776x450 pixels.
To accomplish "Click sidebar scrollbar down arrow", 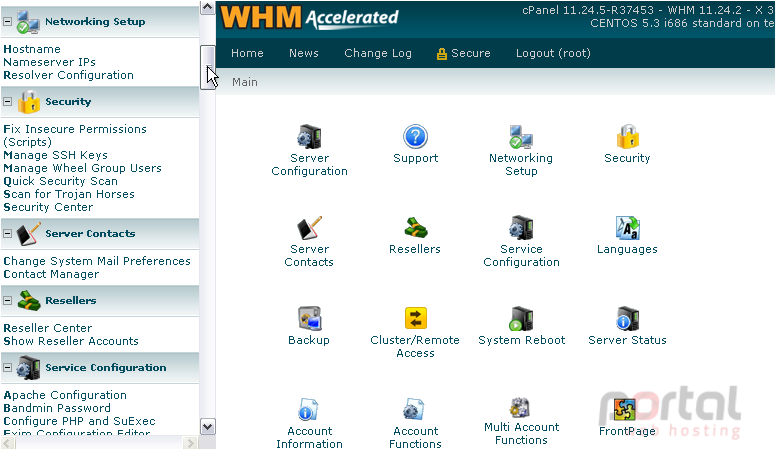I will 207,427.
